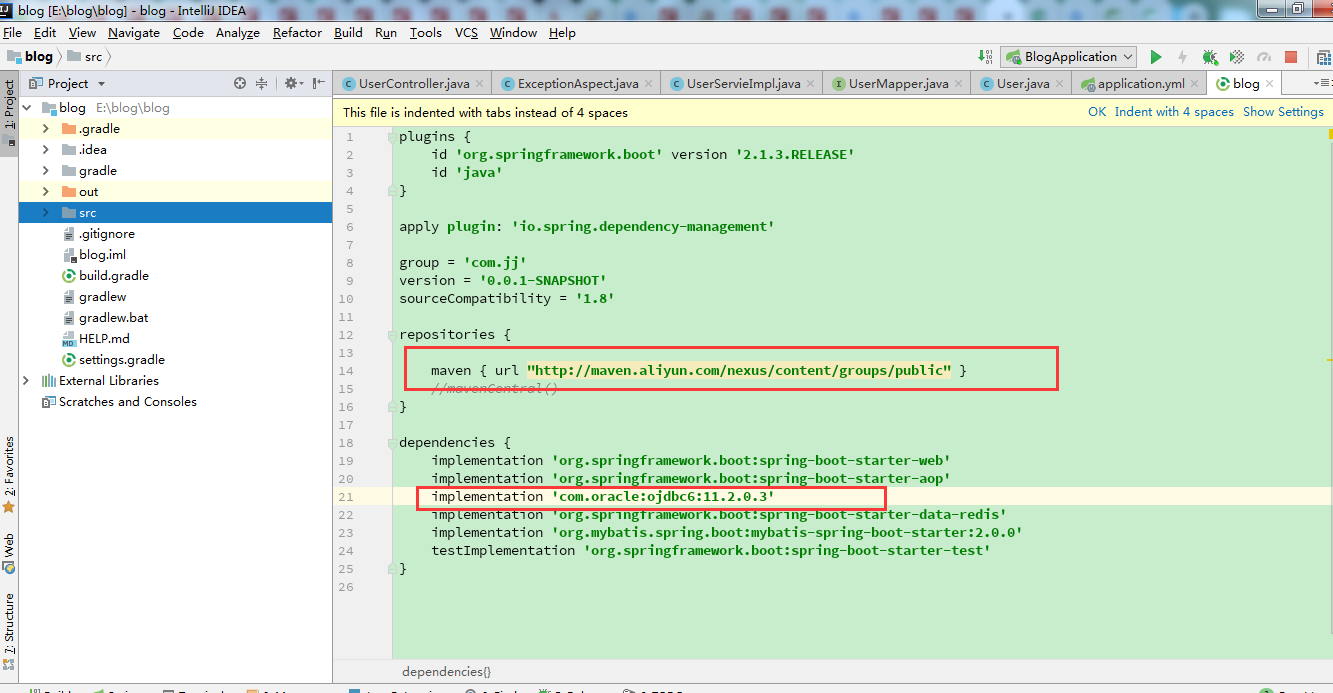Open the Favorites tool window tab

[x=9, y=475]
